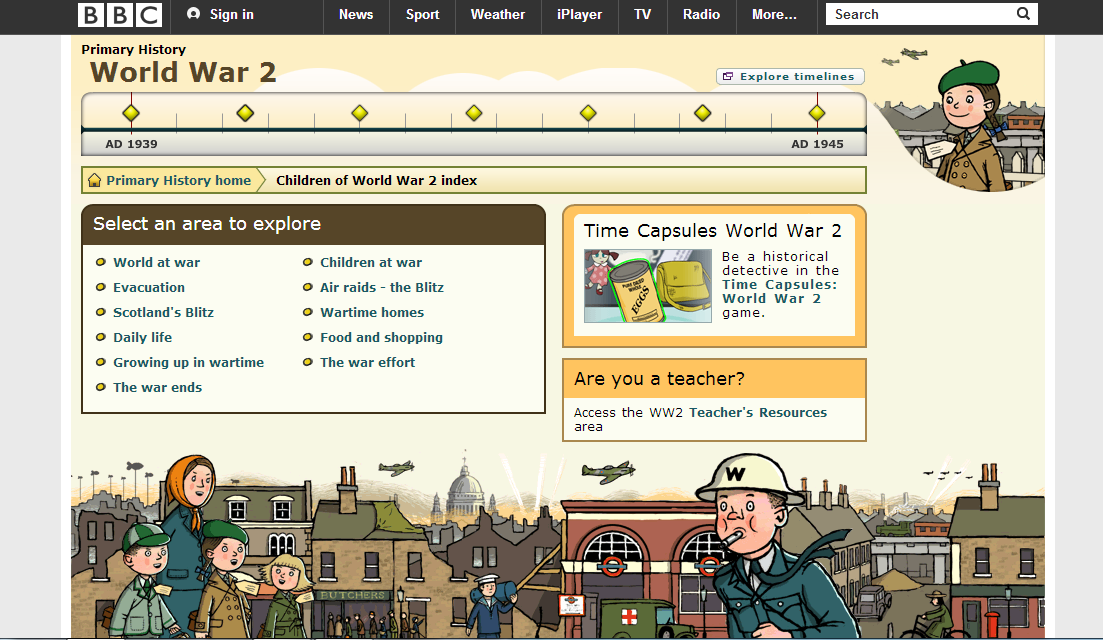
Task: Click the Sign in user icon
Action: pyautogui.click(x=193, y=14)
